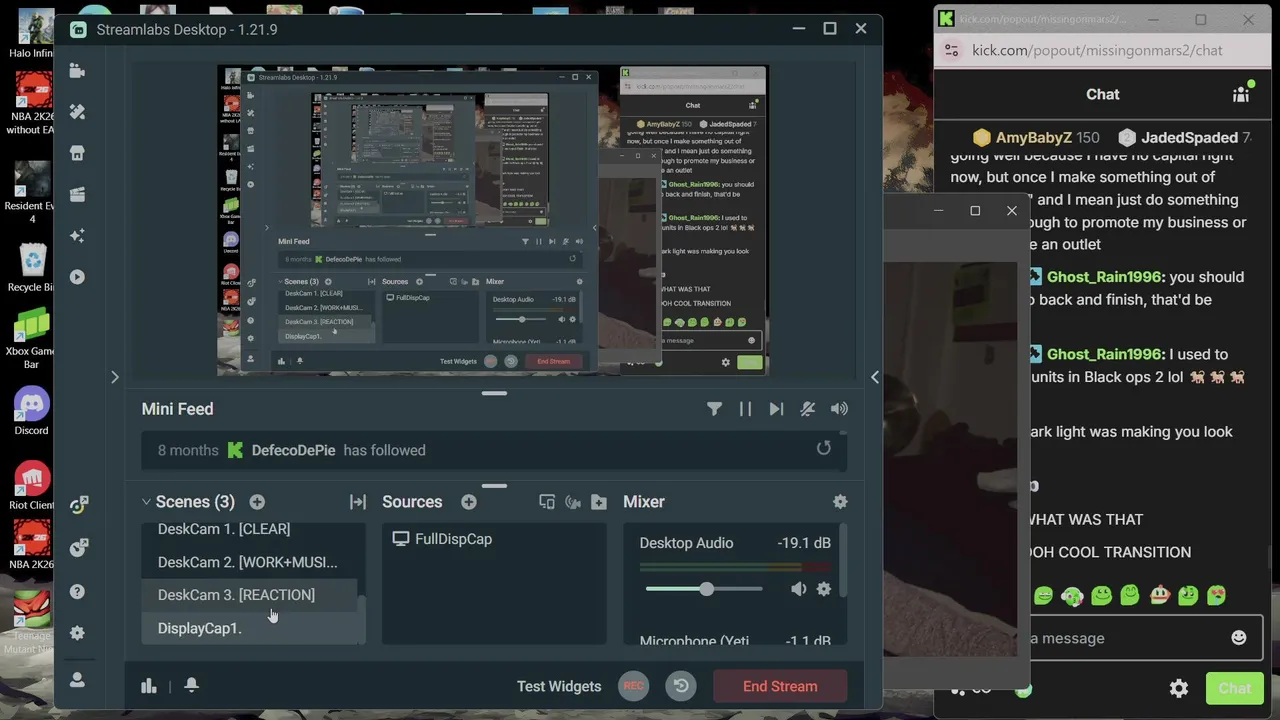The image size is (1280, 720).
Task: Open site information icon in Kick address bar
Action: pyautogui.click(x=952, y=51)
